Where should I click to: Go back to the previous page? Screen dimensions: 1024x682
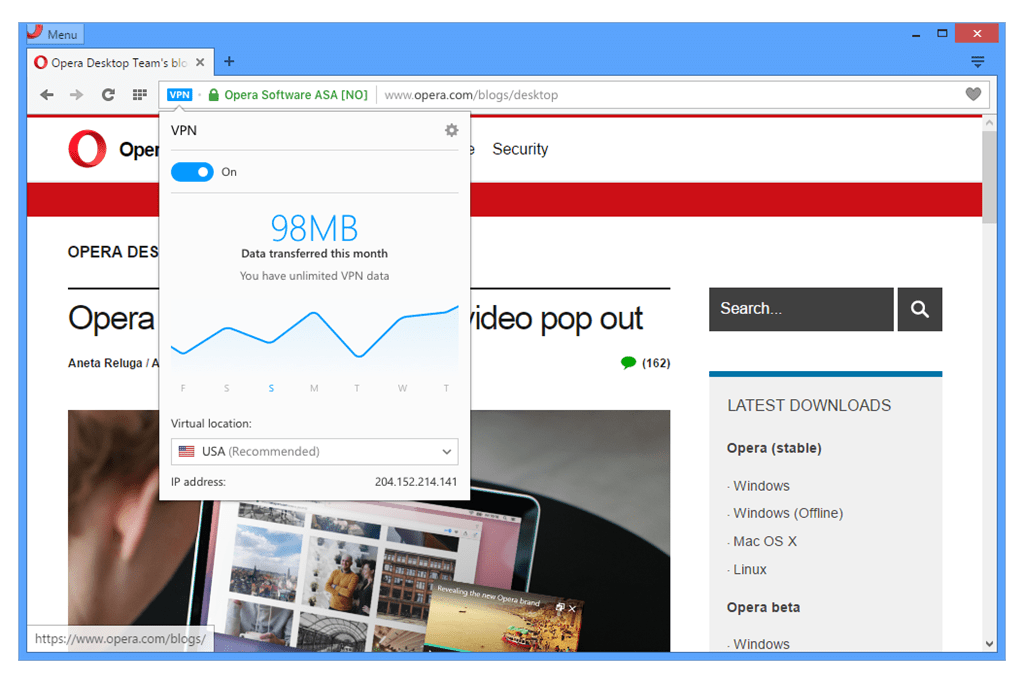click(x=46, y=94)
